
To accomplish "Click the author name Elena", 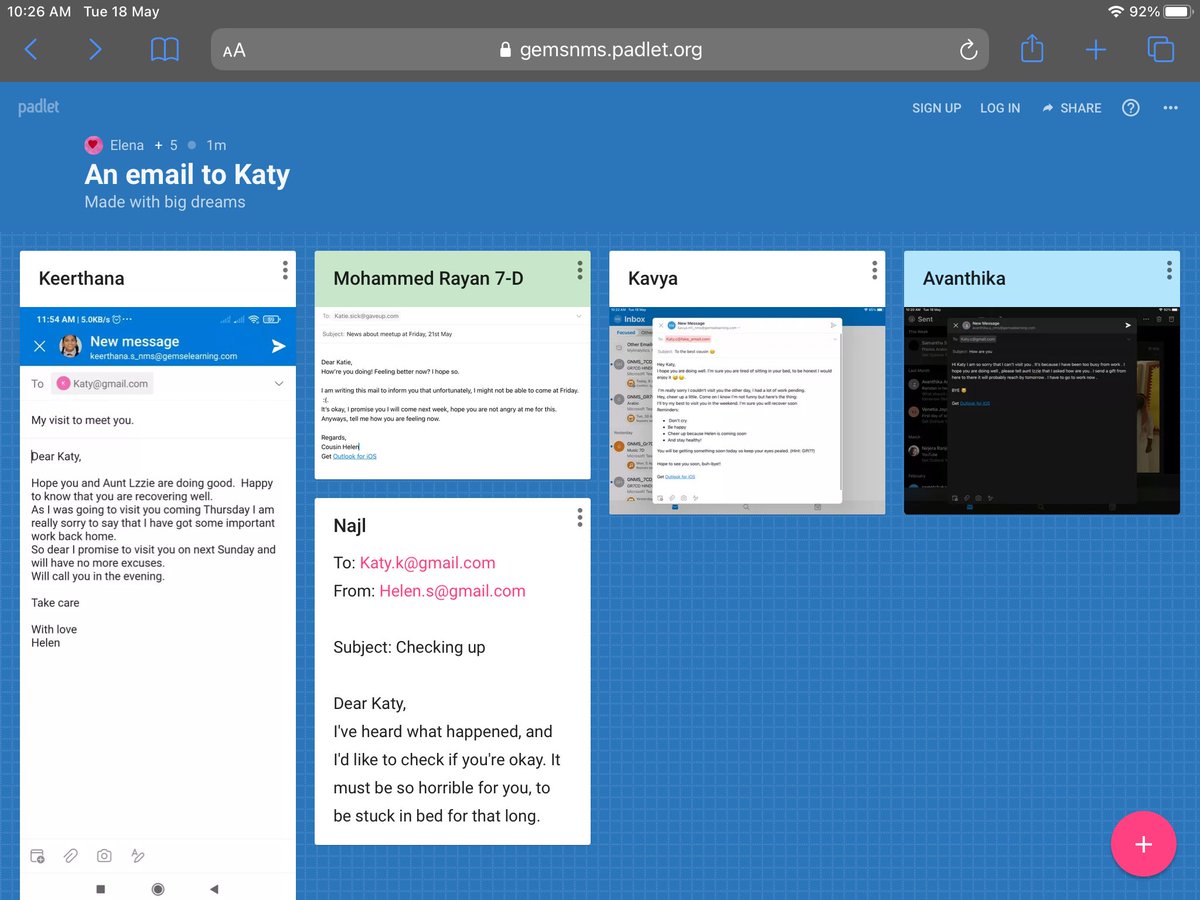I will tap(127, 145).
